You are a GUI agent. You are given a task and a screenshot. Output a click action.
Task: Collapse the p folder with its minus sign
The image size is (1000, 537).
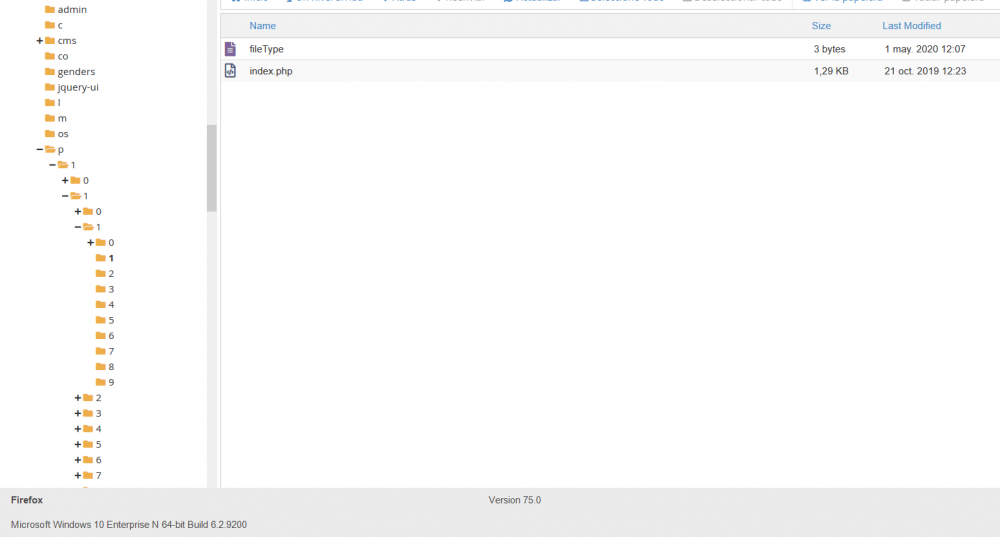(x=40, y=149)
